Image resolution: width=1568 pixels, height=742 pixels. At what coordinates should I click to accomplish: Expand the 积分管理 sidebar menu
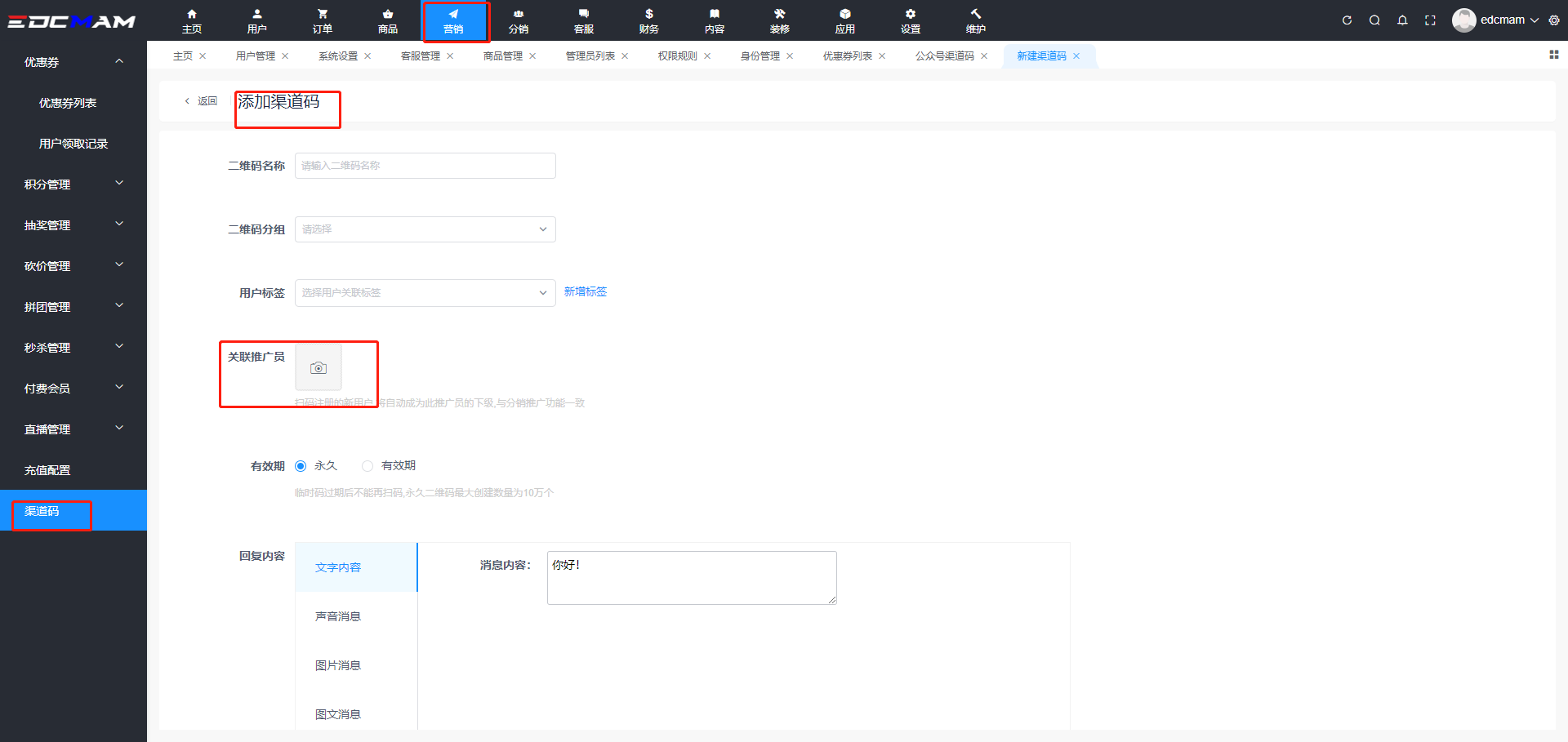click(x=73, y=184)
